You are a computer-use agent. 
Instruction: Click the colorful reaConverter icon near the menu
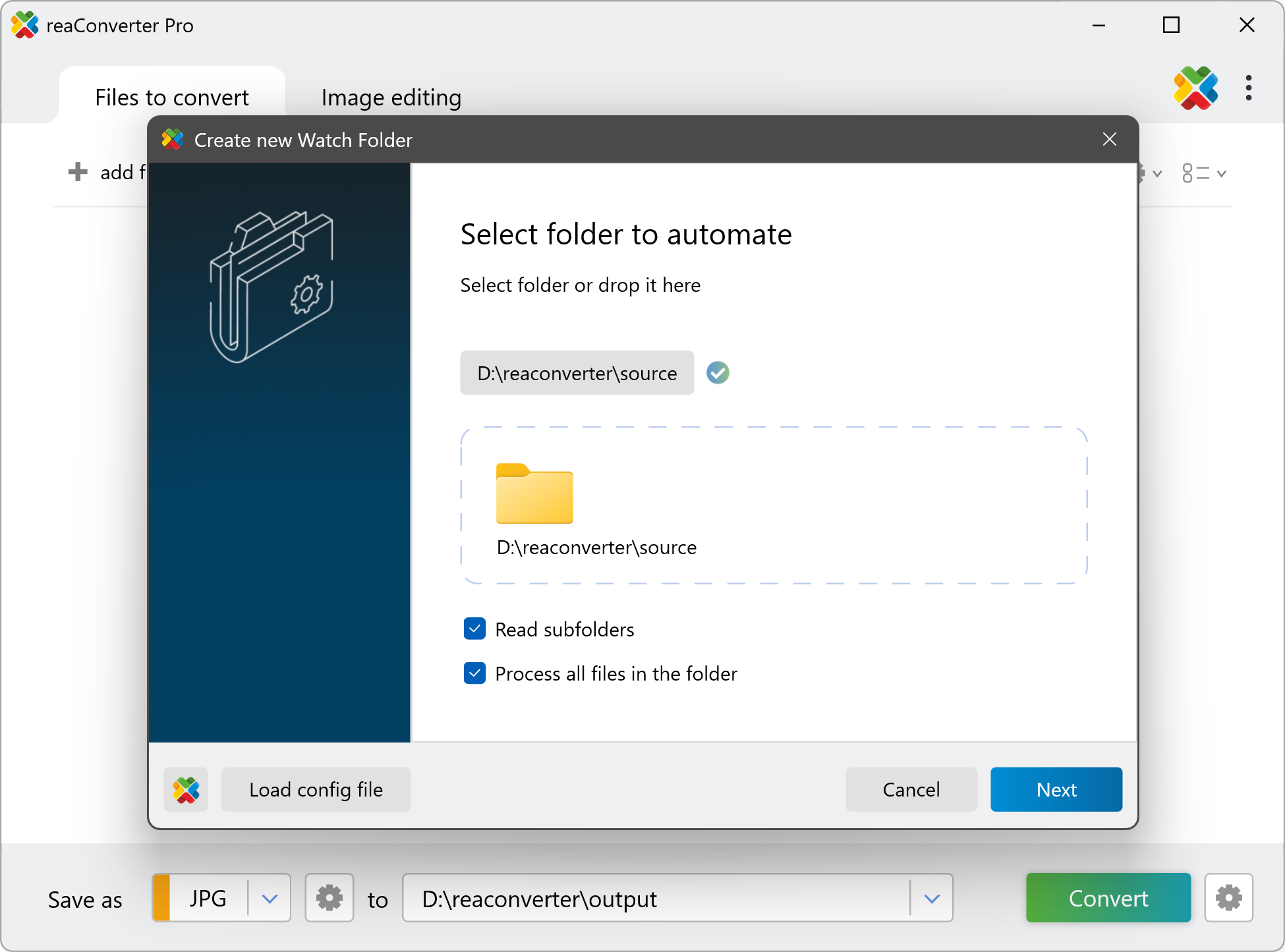[x=1196, y=88]
